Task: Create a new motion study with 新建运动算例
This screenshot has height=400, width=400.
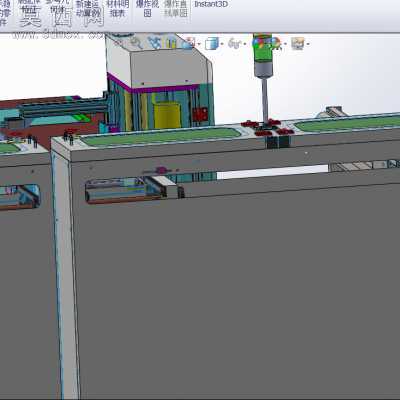Action: coord(88,8)
